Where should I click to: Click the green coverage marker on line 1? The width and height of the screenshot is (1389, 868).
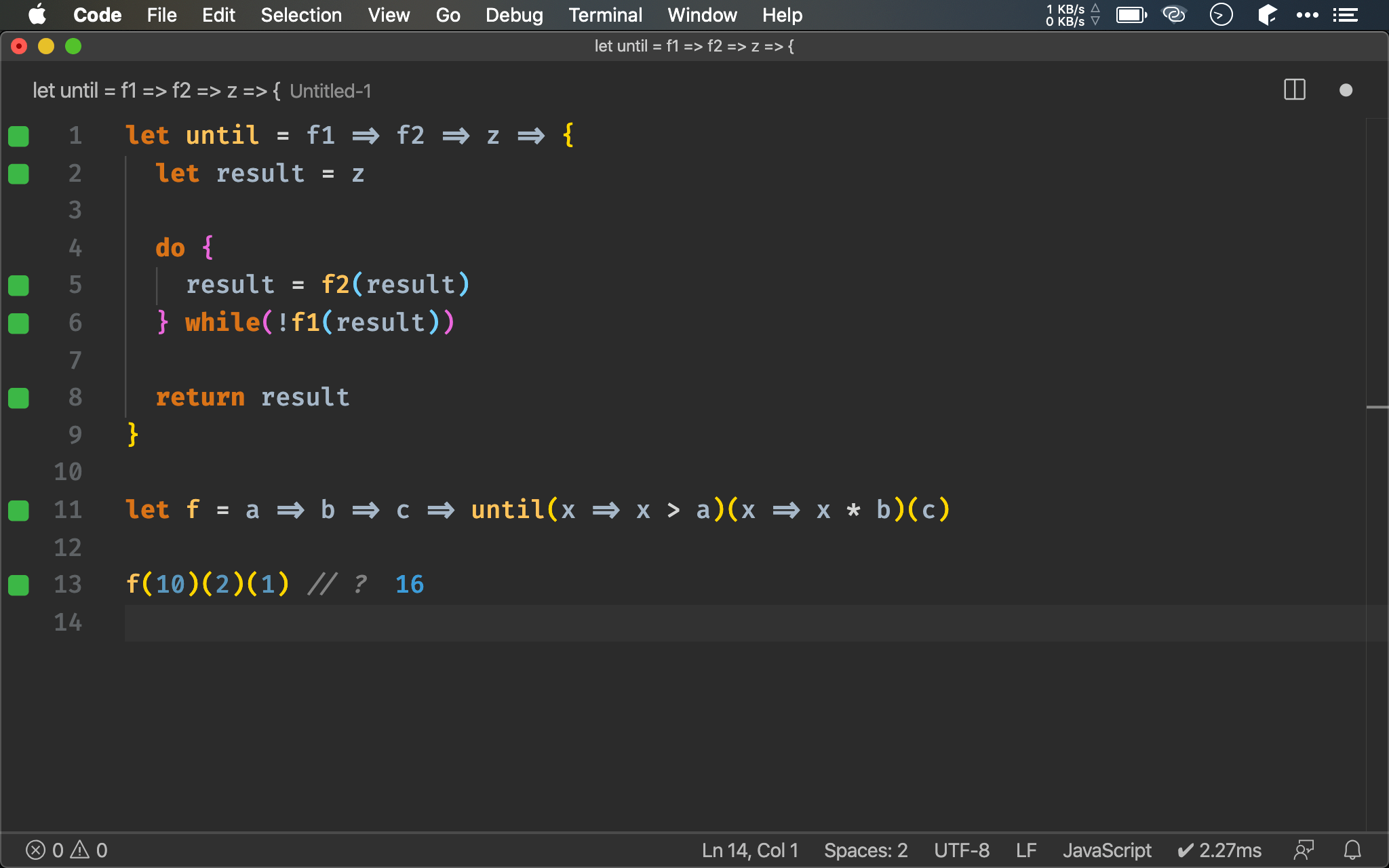pyautogui.click(x=18, y=136)
